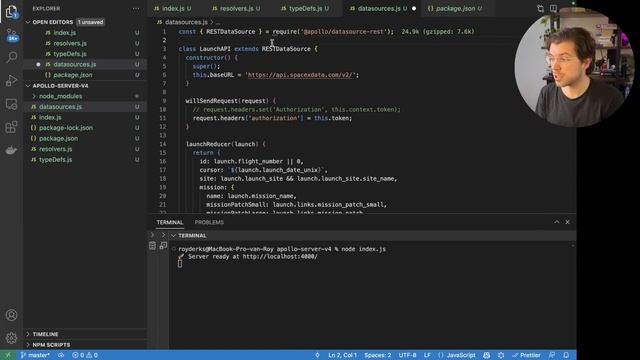Viewport: 640px width, 360px height.
Task: Open Explorer more actions ellipsis
Action: coord(136,9)
